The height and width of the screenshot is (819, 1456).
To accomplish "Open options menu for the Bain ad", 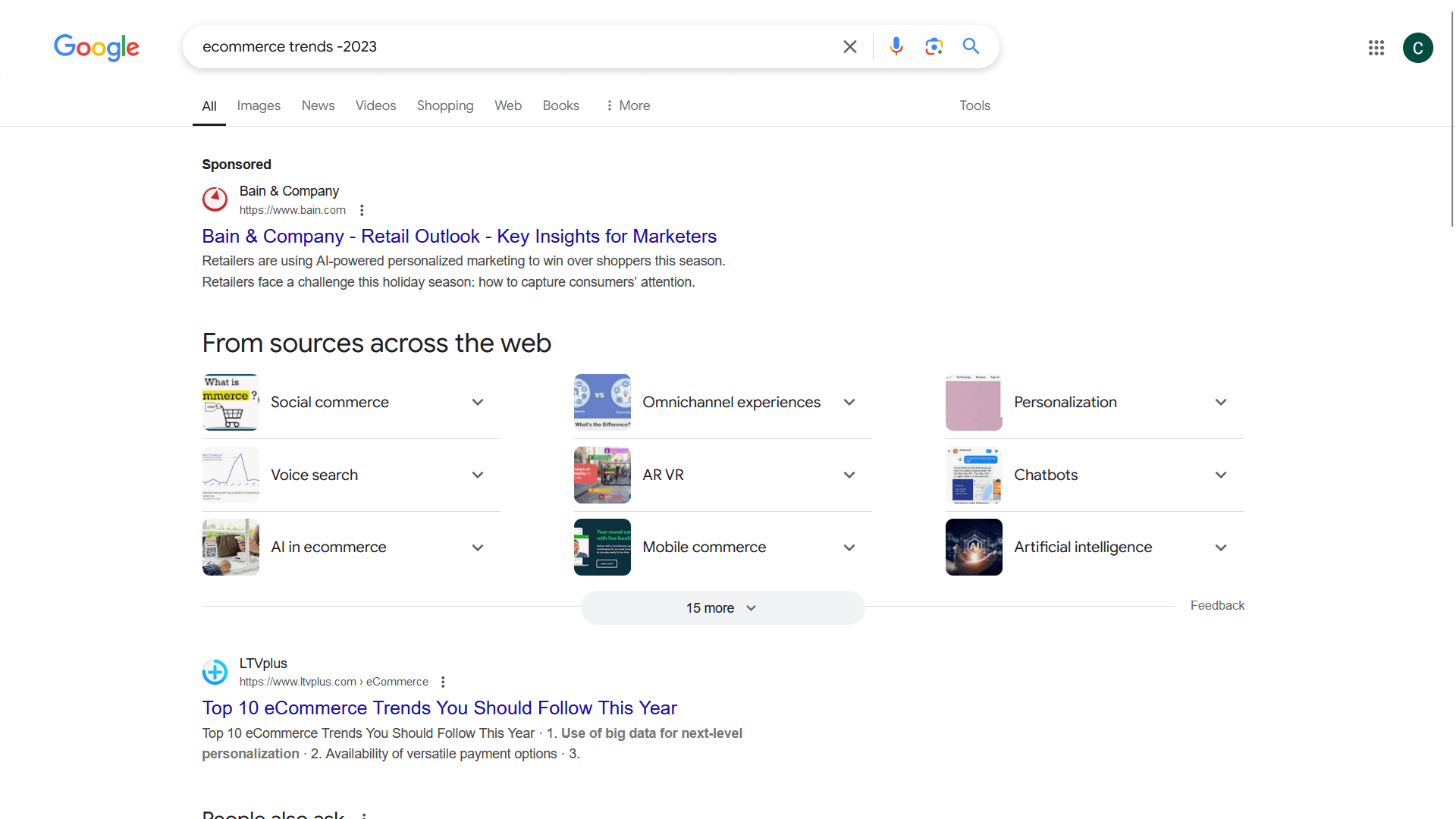I will coord(362,210).
